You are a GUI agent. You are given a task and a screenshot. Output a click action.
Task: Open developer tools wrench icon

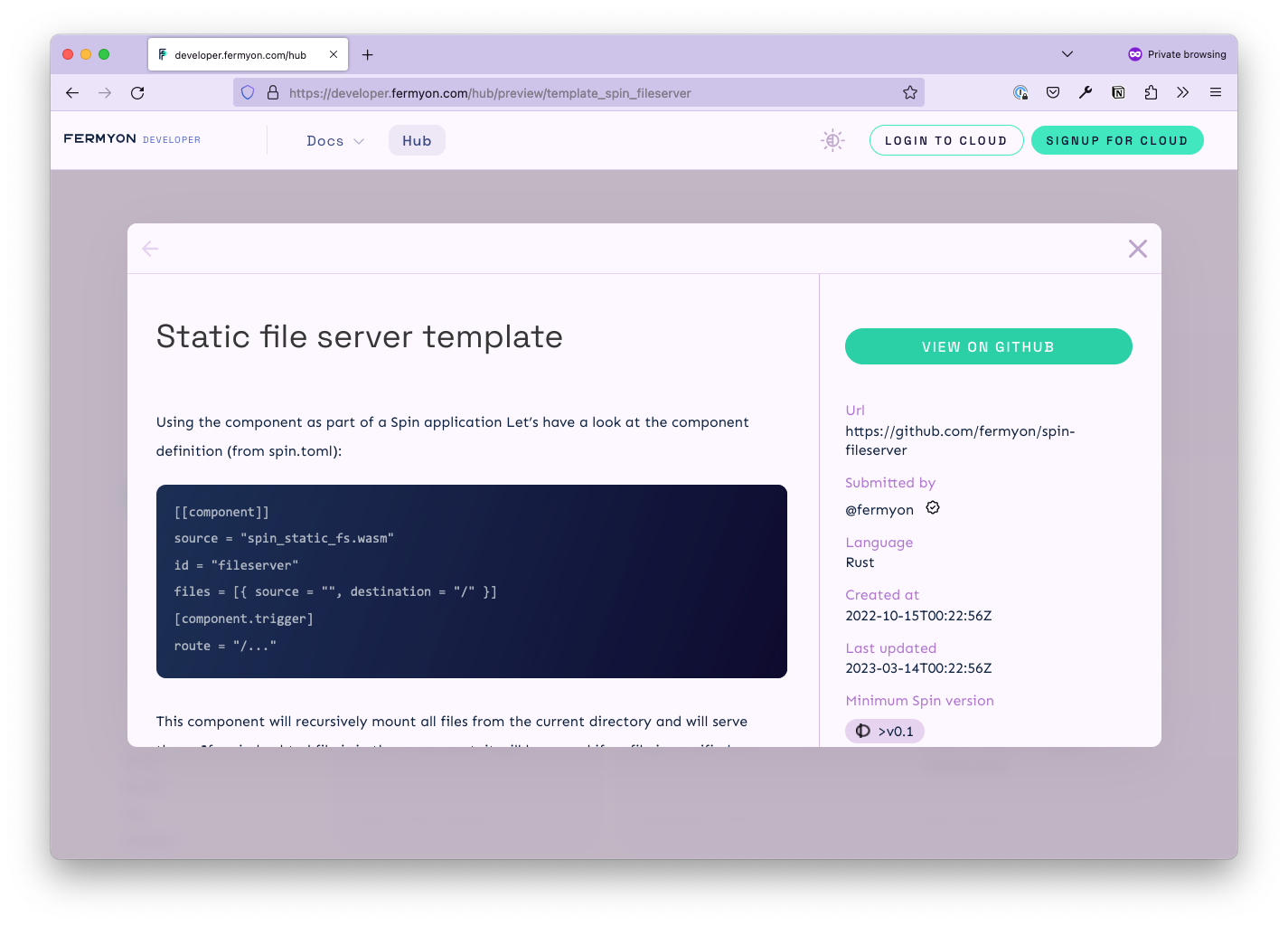tap(1086, 92)
